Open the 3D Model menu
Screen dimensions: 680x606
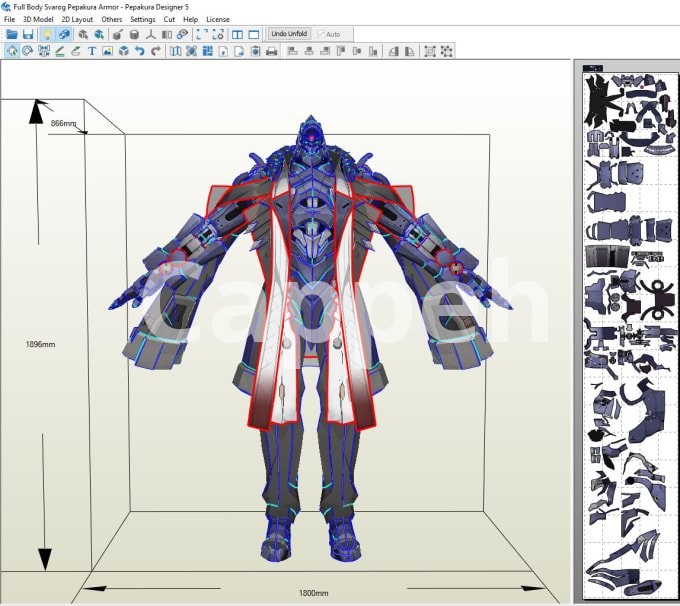tap(38, 19)
